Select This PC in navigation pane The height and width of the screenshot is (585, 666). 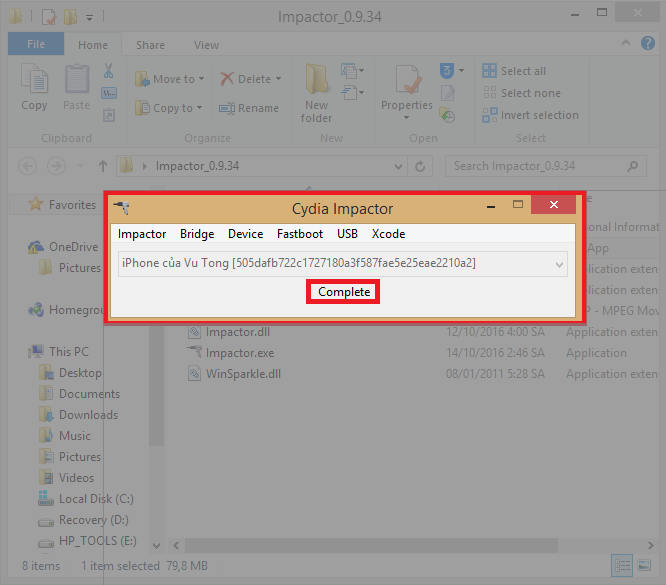pos(59,352)
